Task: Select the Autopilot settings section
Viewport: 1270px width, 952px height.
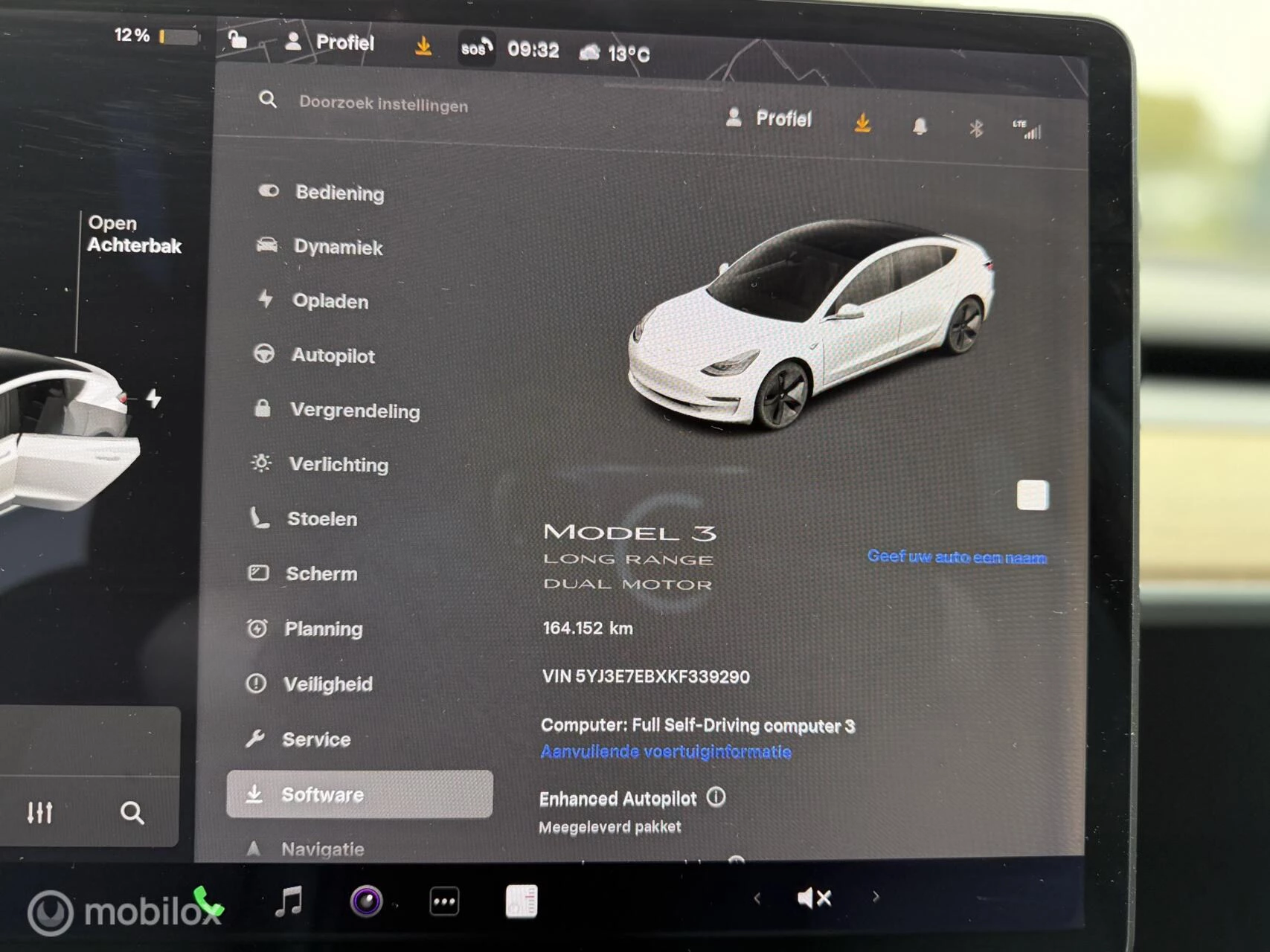Action: pyautogui.click(x=333, y=356)
